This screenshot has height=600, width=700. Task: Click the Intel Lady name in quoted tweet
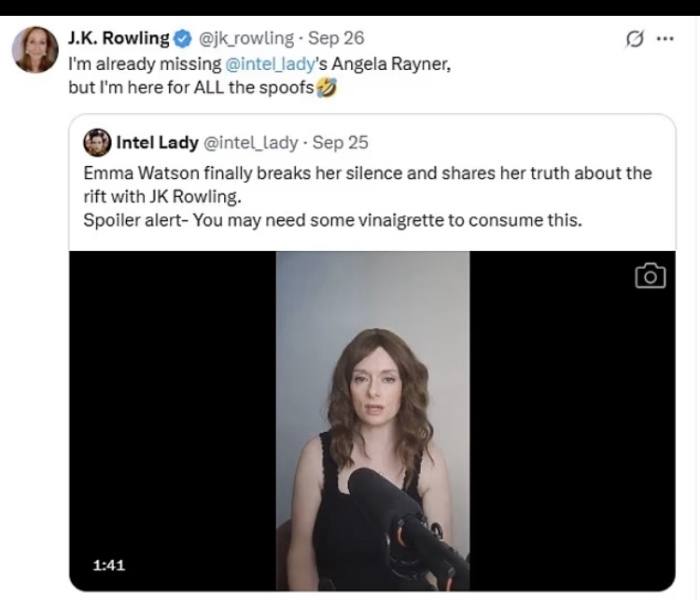157,143
